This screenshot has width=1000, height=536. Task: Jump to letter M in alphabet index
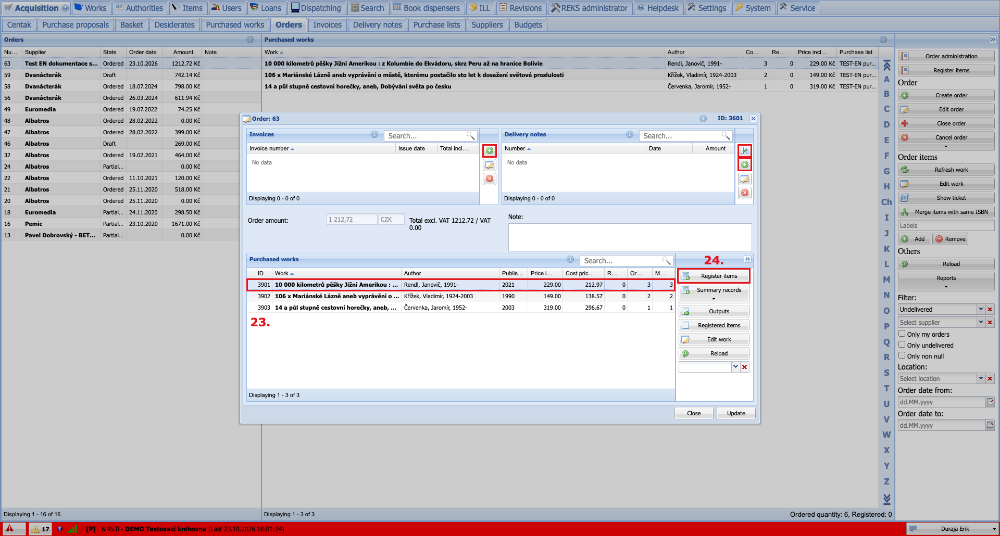pyautogui.click(x=886, y=279)
